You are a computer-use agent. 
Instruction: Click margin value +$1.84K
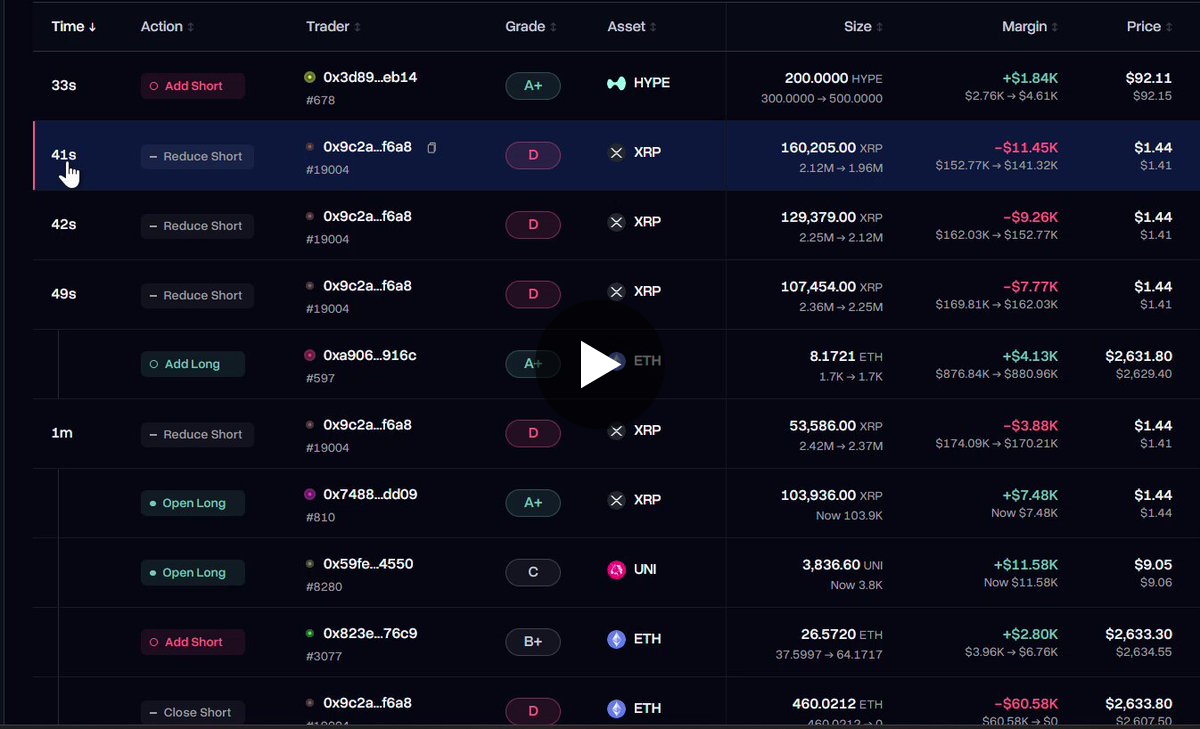point(1030,78)
